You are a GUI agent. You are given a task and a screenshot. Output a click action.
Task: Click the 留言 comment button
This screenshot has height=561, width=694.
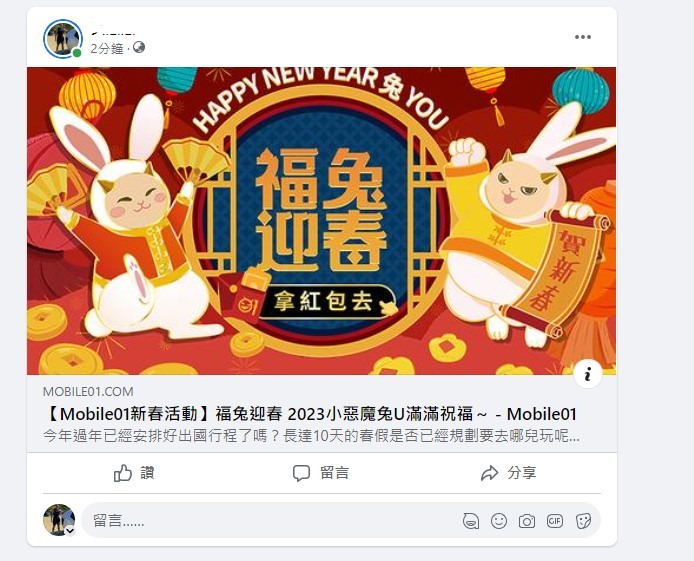click(x=321, y=473)
